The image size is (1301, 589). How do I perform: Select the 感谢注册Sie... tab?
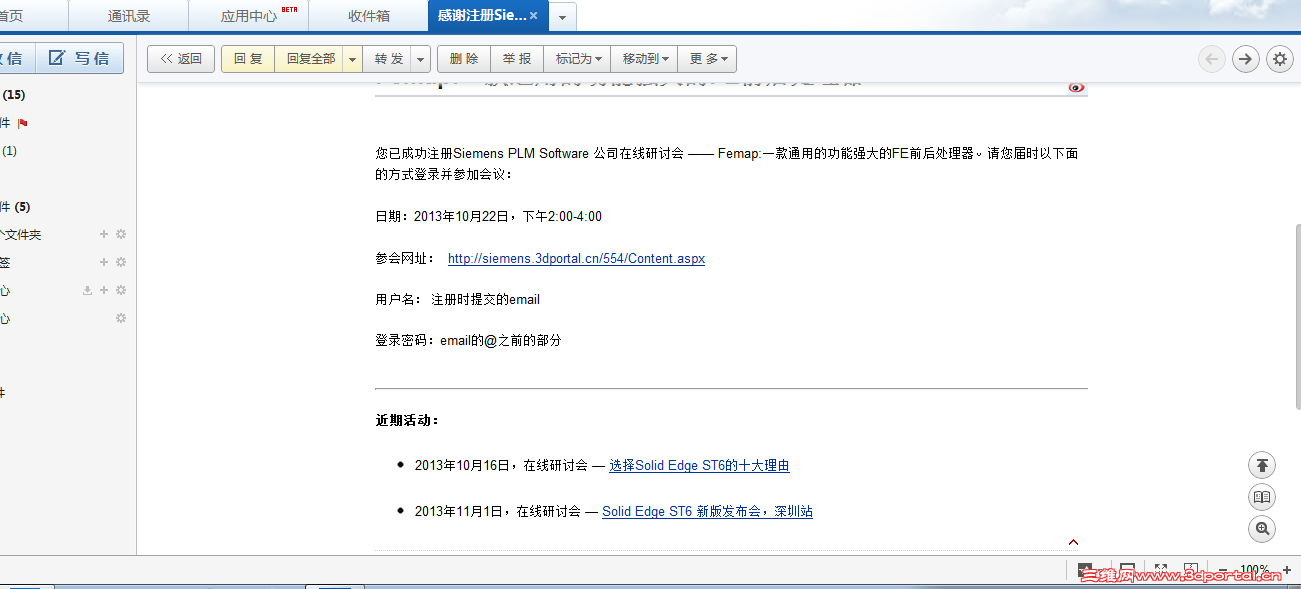pos(482,16)
